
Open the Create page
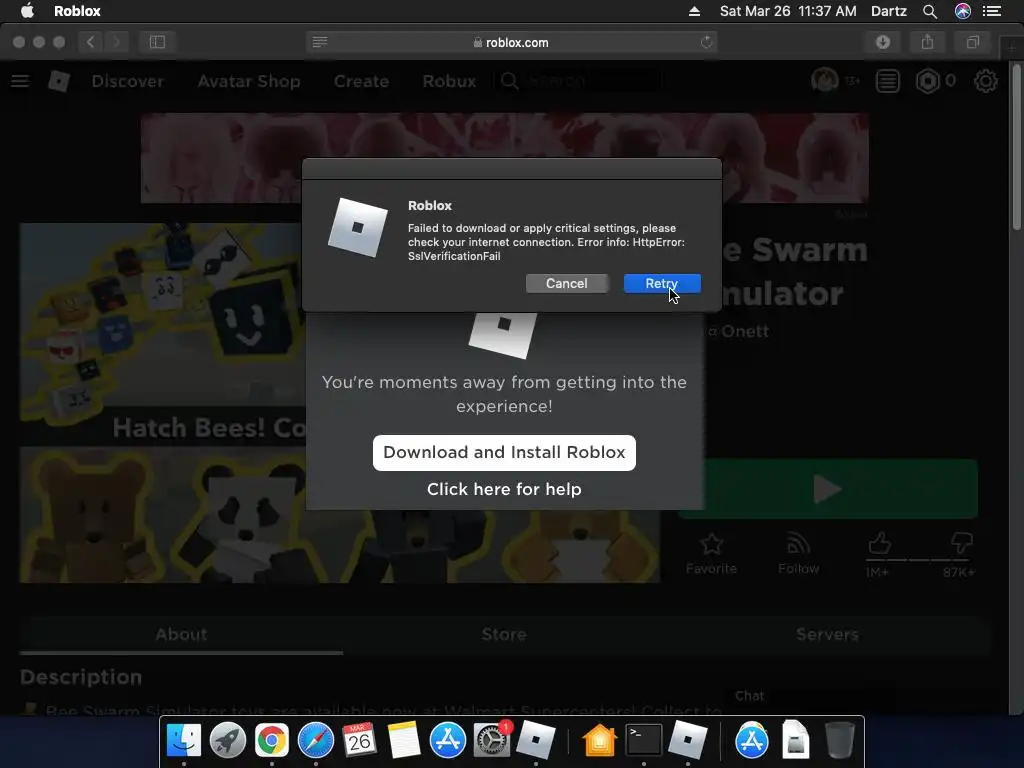tap(361, 81)
